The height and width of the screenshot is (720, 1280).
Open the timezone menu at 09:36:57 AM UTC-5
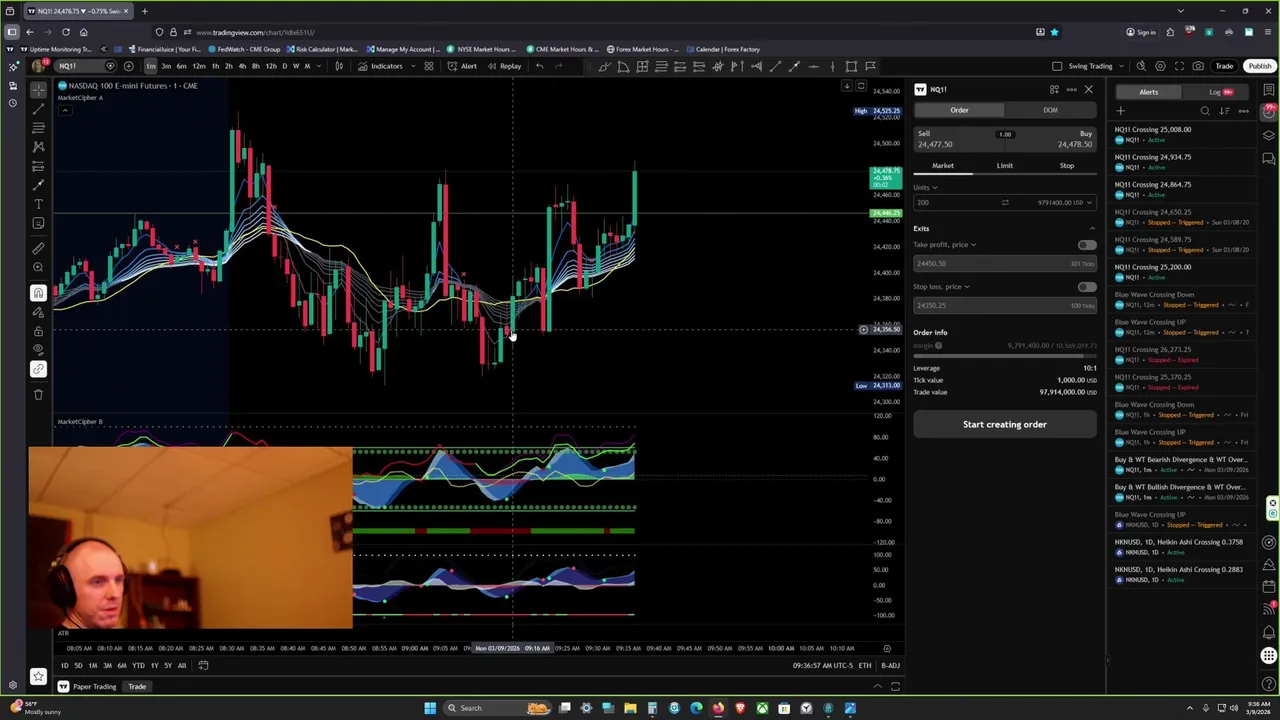tap(823, 665)
